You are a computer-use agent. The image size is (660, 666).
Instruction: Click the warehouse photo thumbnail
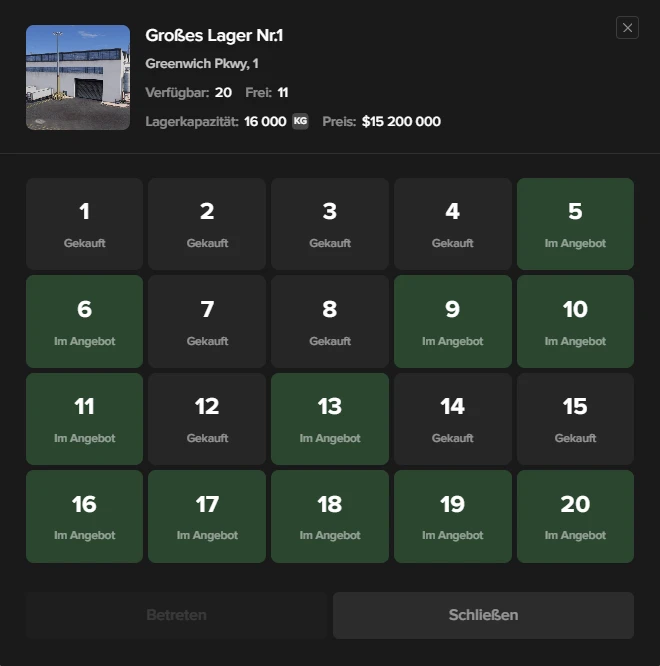[78, 78]
